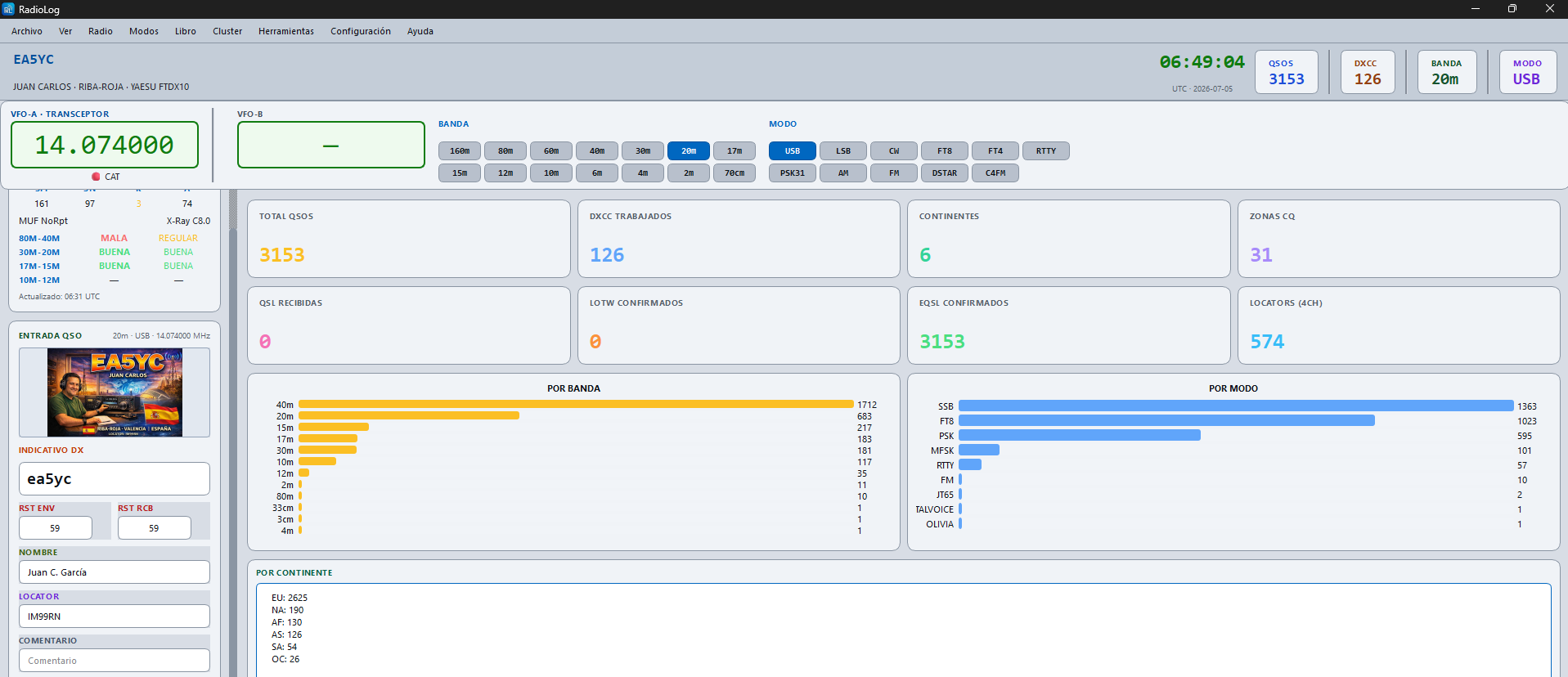Select the 40m band button
This screenshot has height=677, width=1568.
pyautogui.click(x=597, y=150)
